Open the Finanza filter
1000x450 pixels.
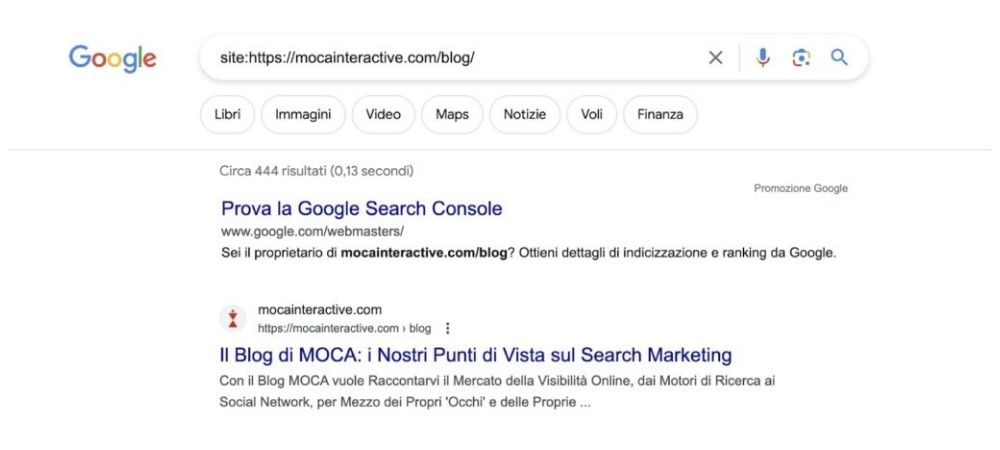click(x=660, y=114)
